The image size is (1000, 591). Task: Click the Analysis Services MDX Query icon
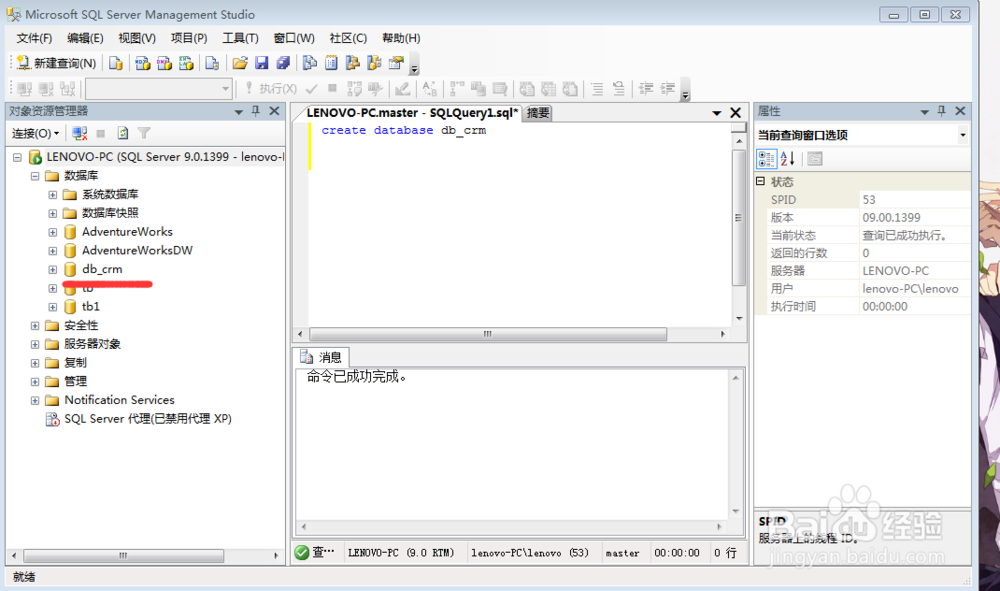(143, 62)
